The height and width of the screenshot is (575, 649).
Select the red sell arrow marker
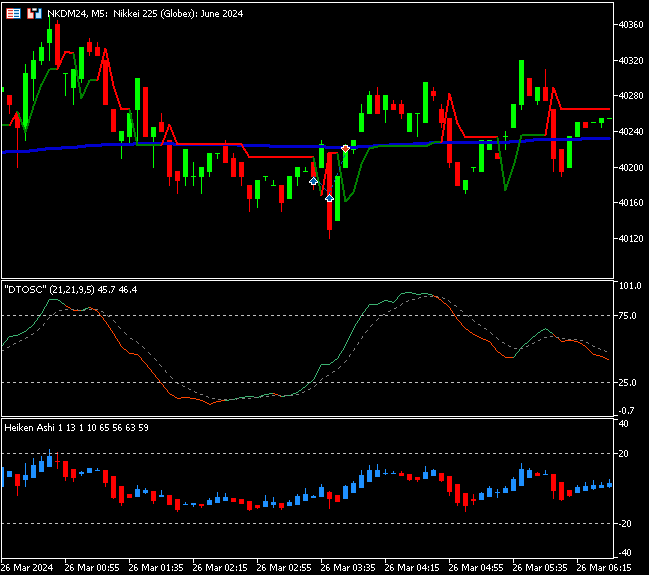[345, 148]
